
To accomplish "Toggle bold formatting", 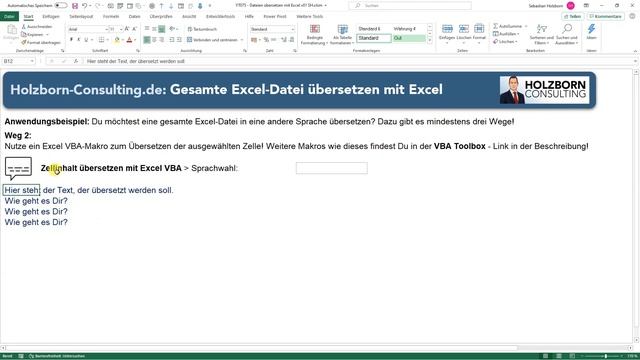I will [71, 40].
